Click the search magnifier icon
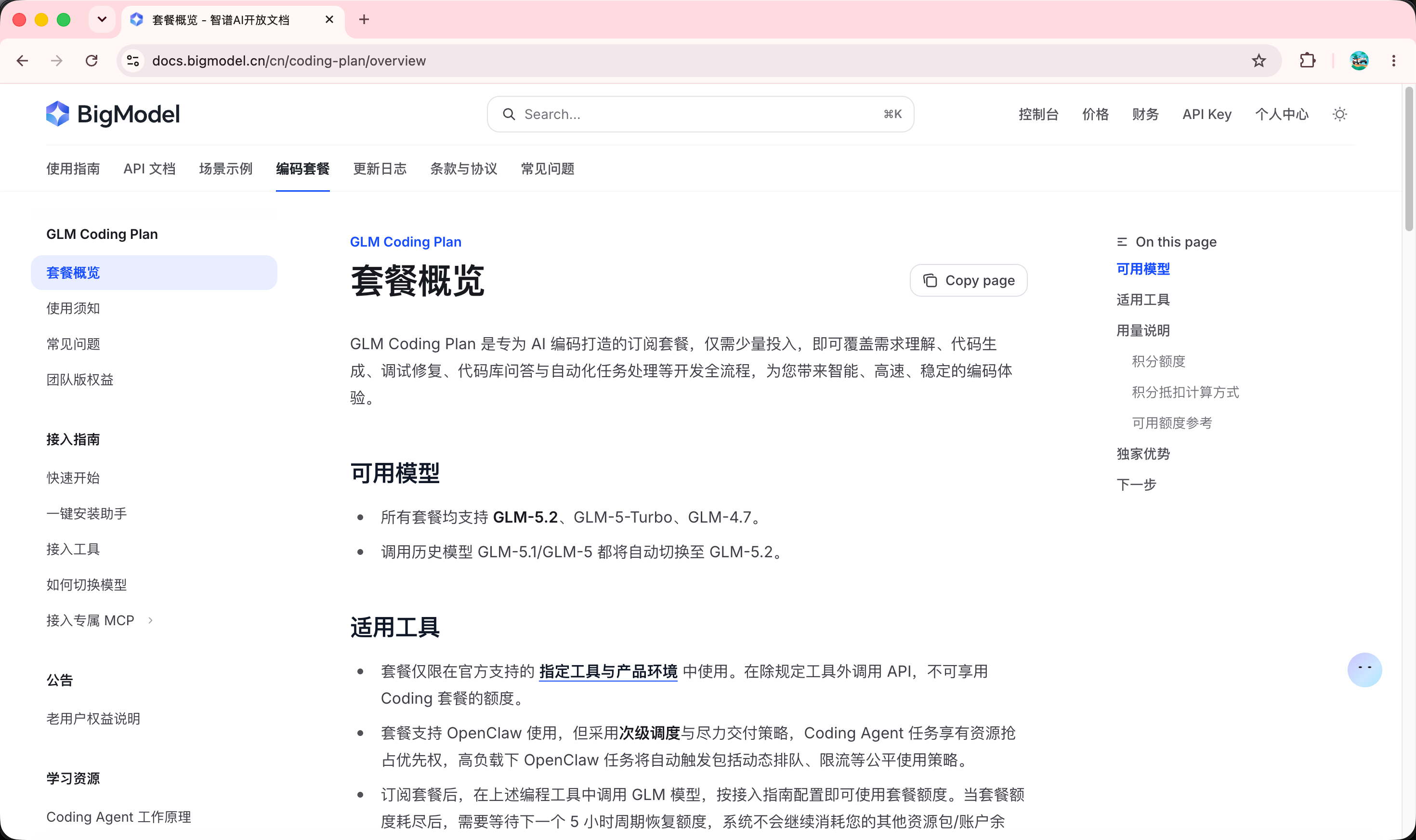1416x840 pixels. pyautogui.click(x=509, y=114)
